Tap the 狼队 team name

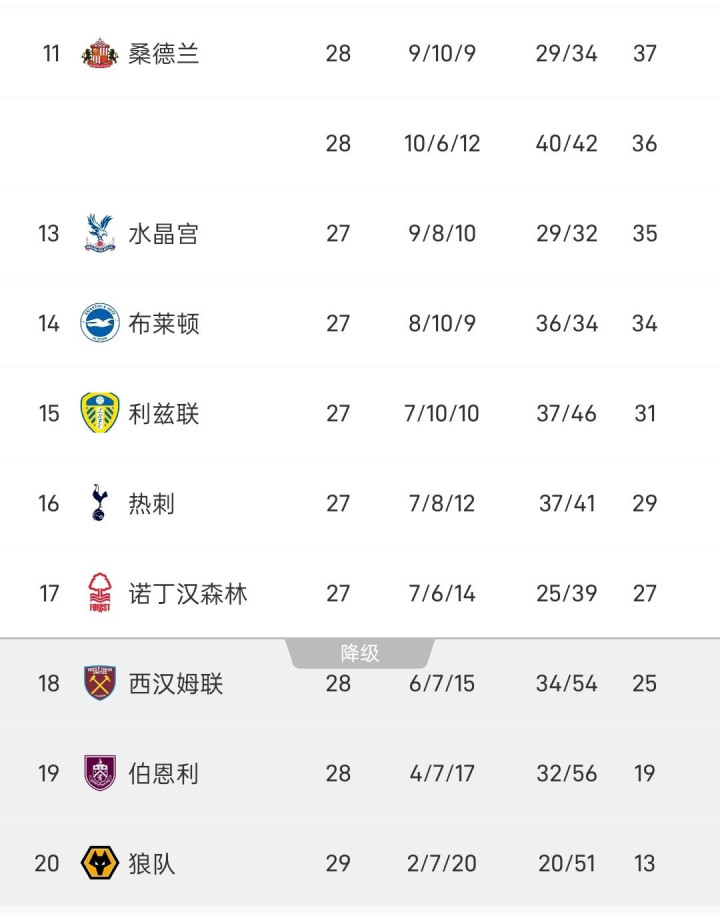pyautogui.click(x=152, y=863)
